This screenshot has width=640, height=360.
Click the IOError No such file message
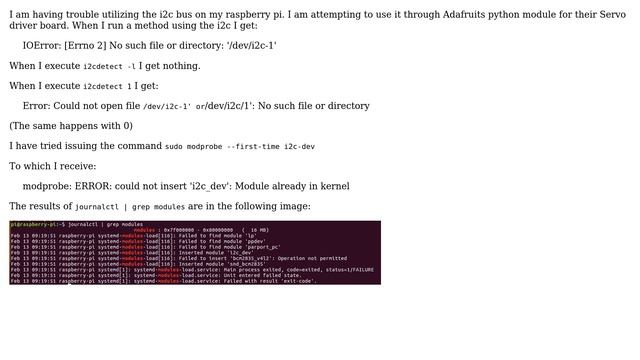pyautogui.click(x=149, y=45)
